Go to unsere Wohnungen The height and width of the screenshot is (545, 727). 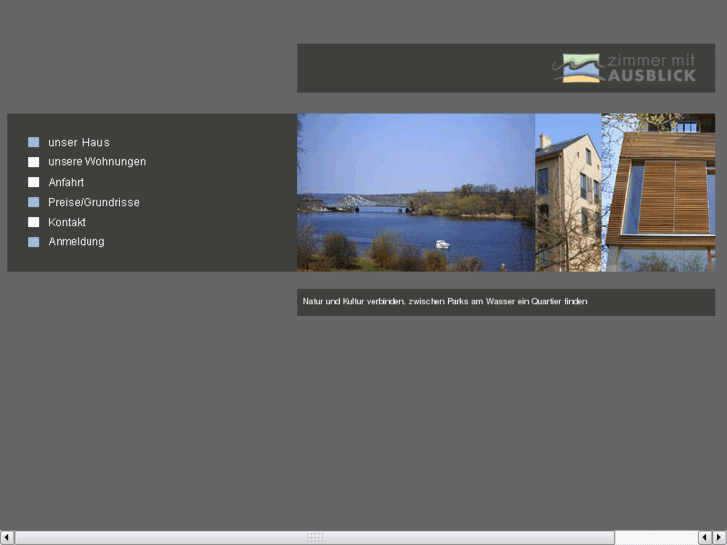(97, 162)
